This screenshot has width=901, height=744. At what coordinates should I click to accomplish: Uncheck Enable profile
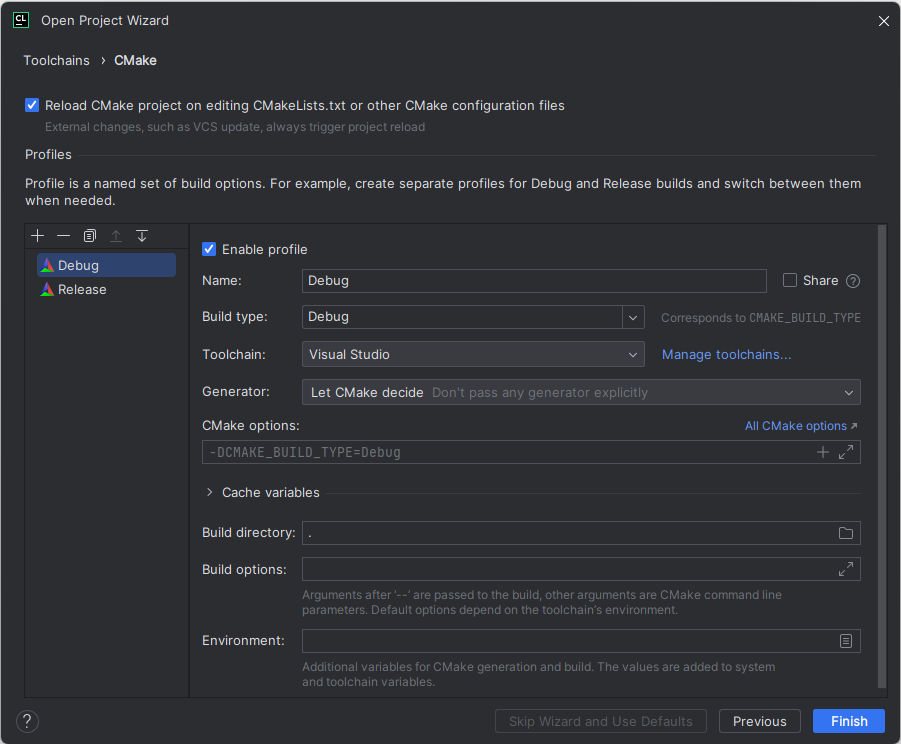click(208, 249)
